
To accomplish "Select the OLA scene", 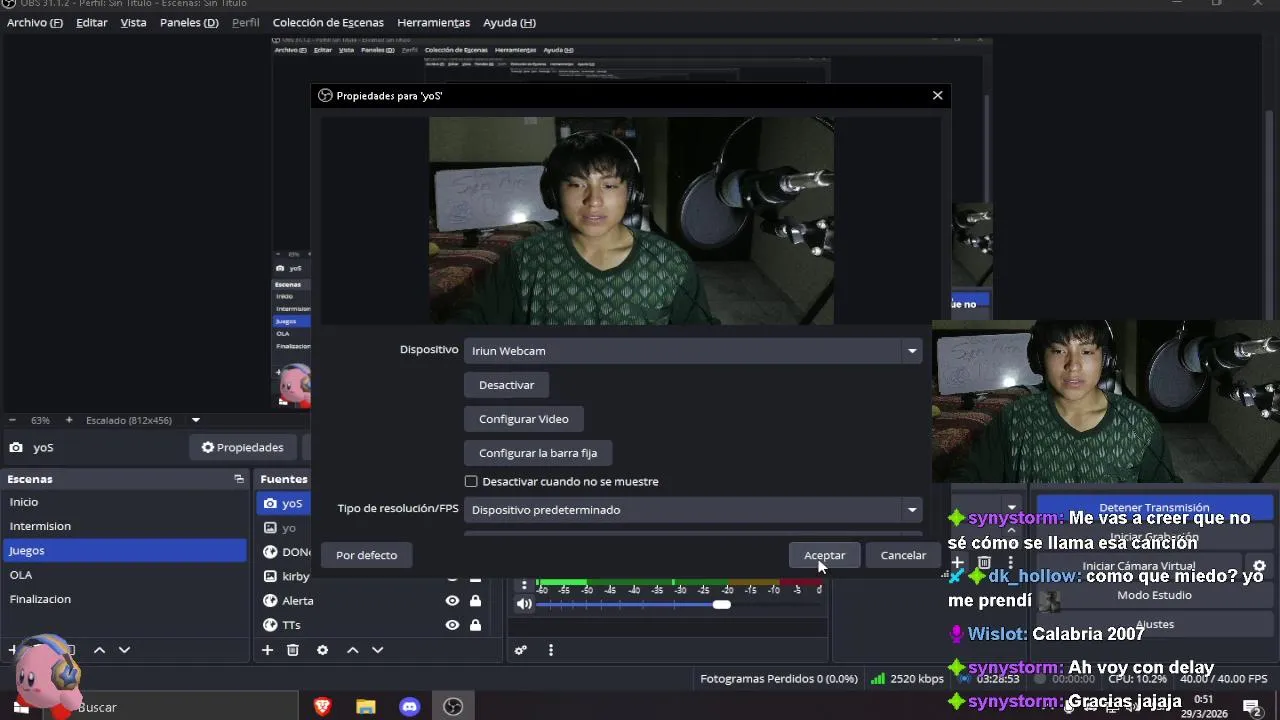I will (124, 575).
